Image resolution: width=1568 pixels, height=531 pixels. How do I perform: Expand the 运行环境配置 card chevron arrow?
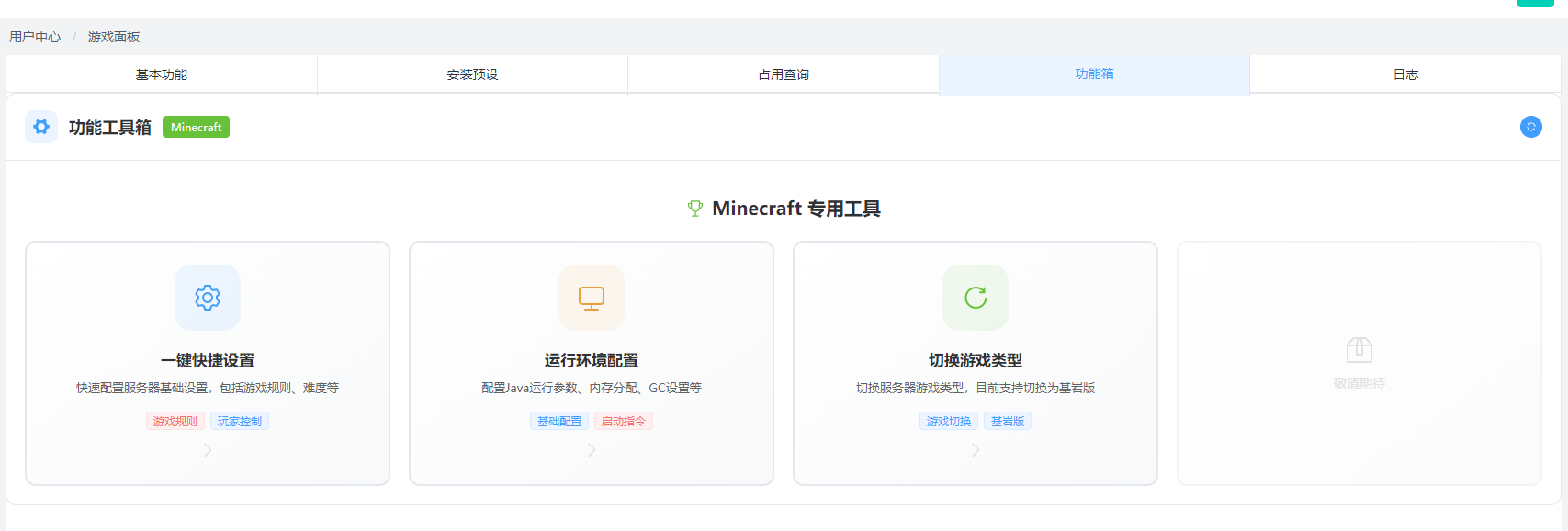pos(592,450)
